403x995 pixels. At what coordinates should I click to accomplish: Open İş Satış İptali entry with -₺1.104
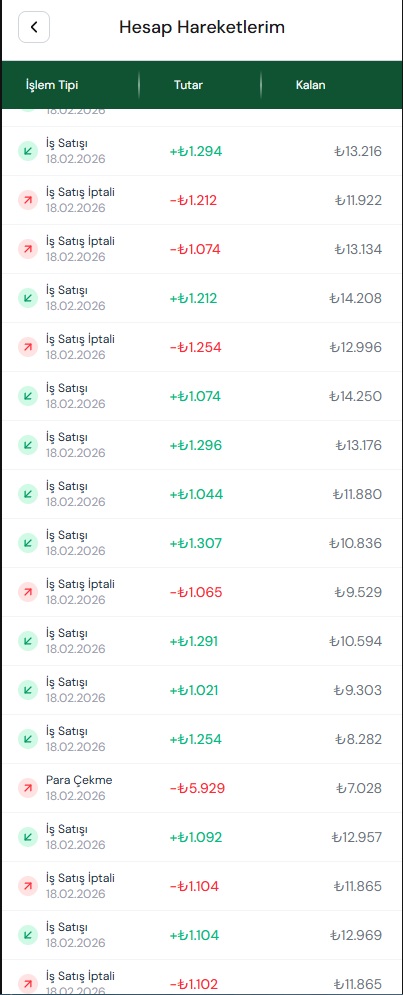click(201, 886)
